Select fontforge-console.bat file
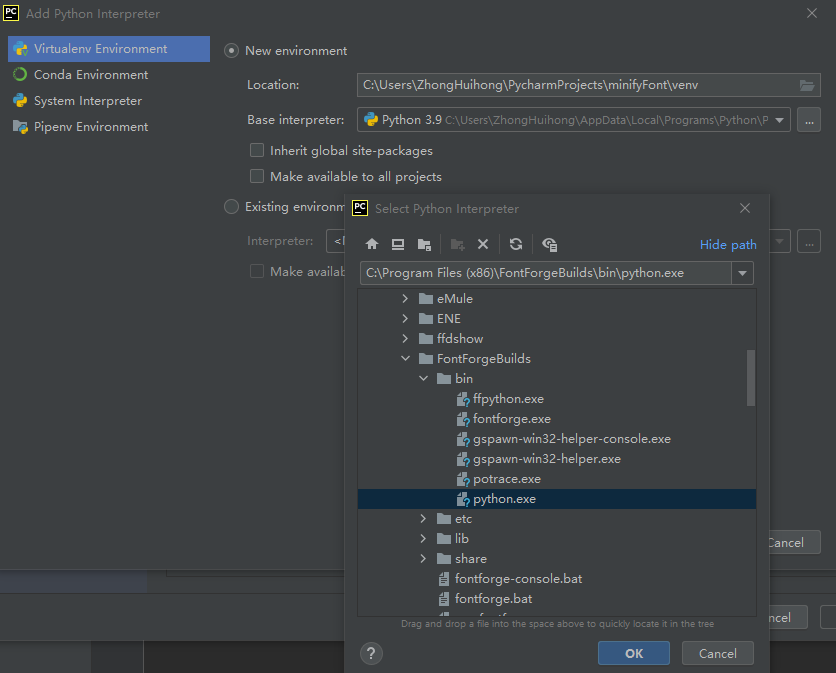 (x=557, y=579)
